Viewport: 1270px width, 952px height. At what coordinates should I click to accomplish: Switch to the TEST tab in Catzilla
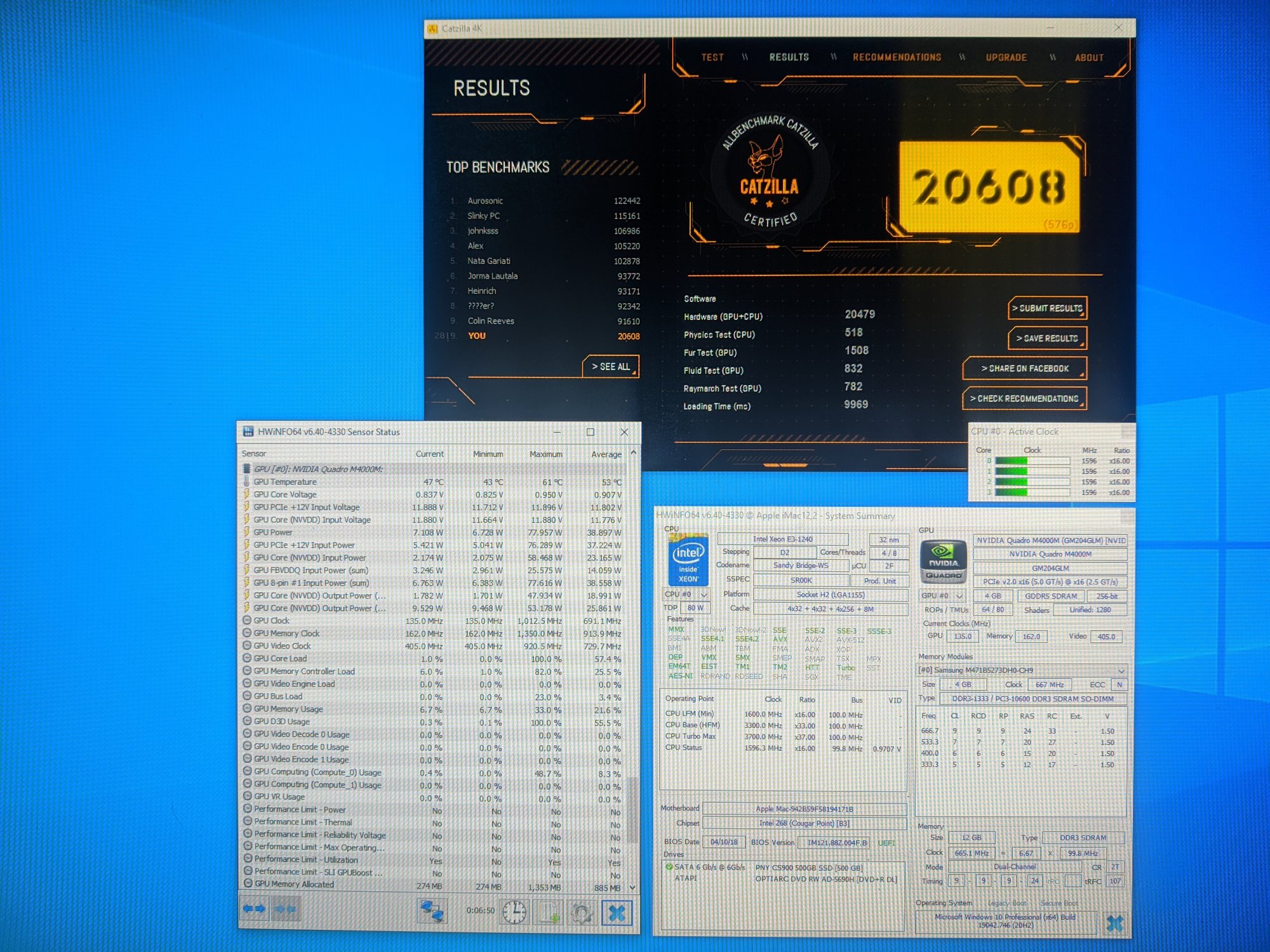pos(712,57)
